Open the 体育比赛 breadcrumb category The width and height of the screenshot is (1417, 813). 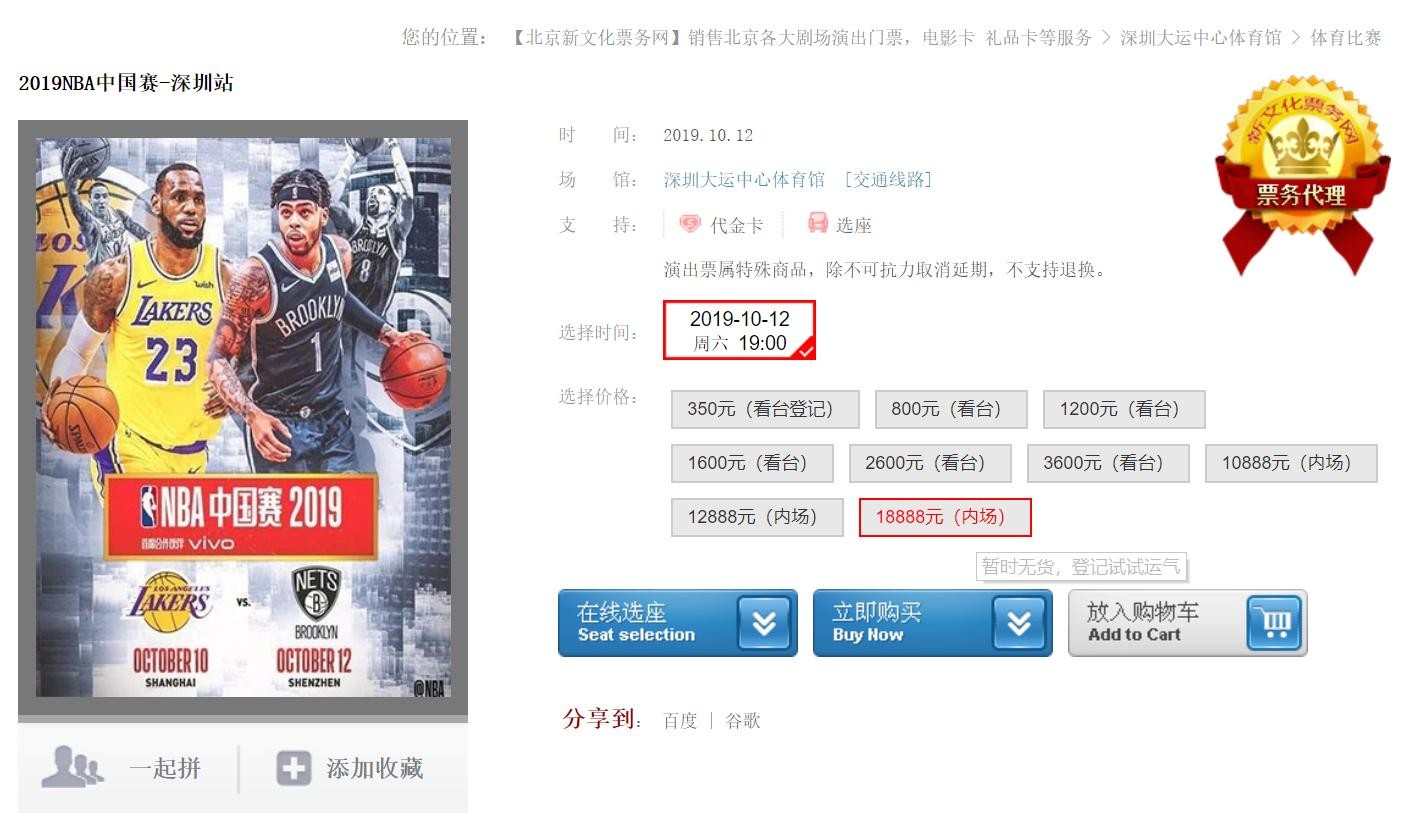[1346, 38]
